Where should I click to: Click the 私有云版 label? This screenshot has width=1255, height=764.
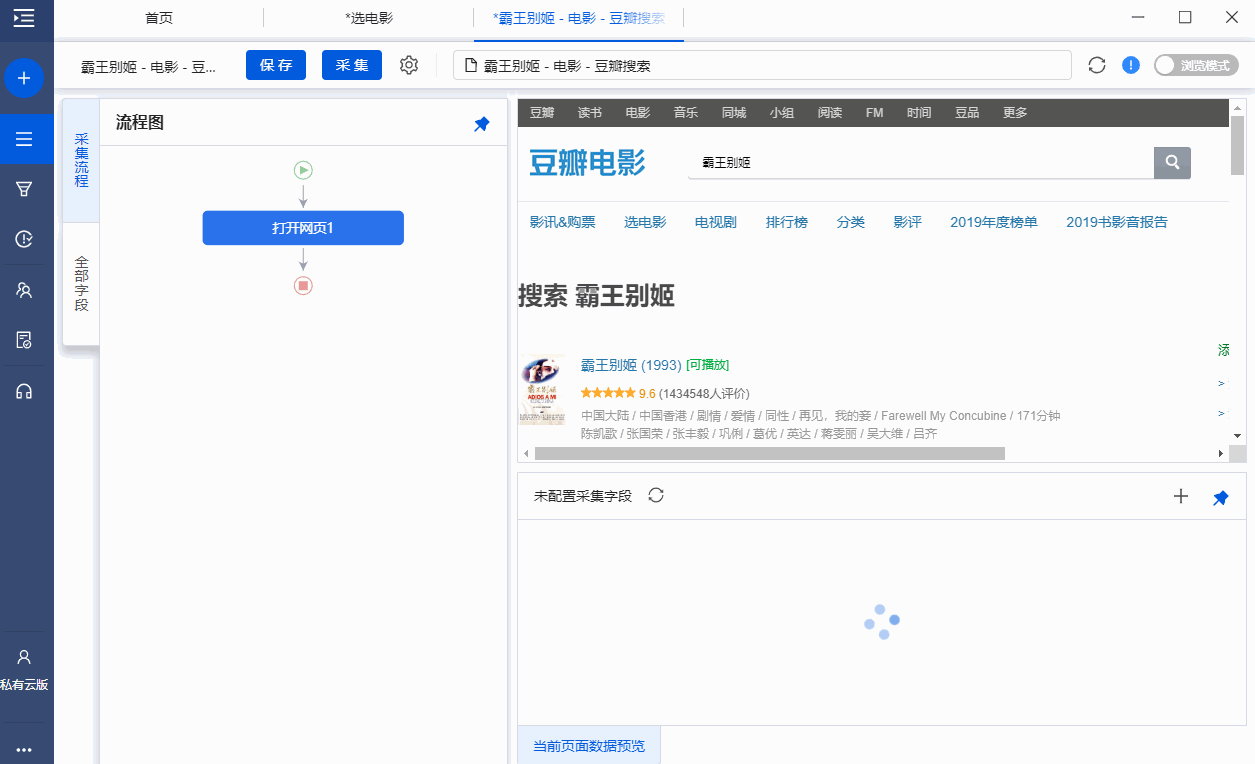tap(24, 685)
